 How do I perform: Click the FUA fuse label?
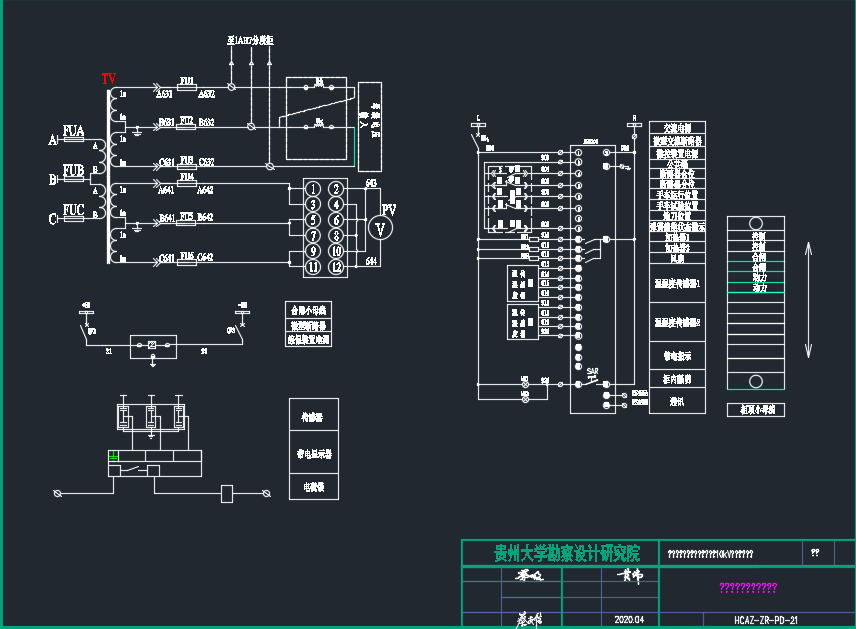tap(73, 130)
